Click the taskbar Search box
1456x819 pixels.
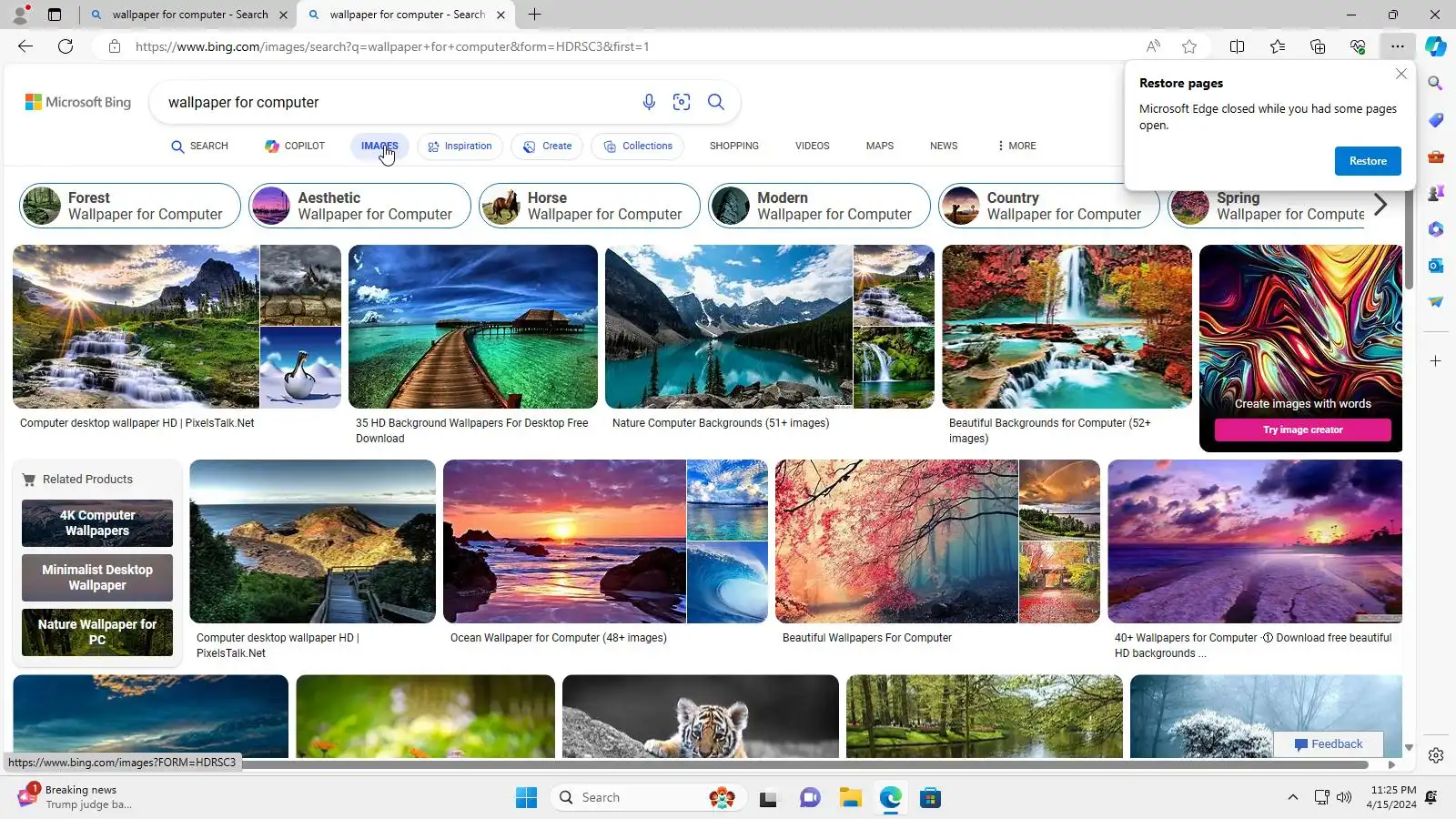(x=649, y=798)
